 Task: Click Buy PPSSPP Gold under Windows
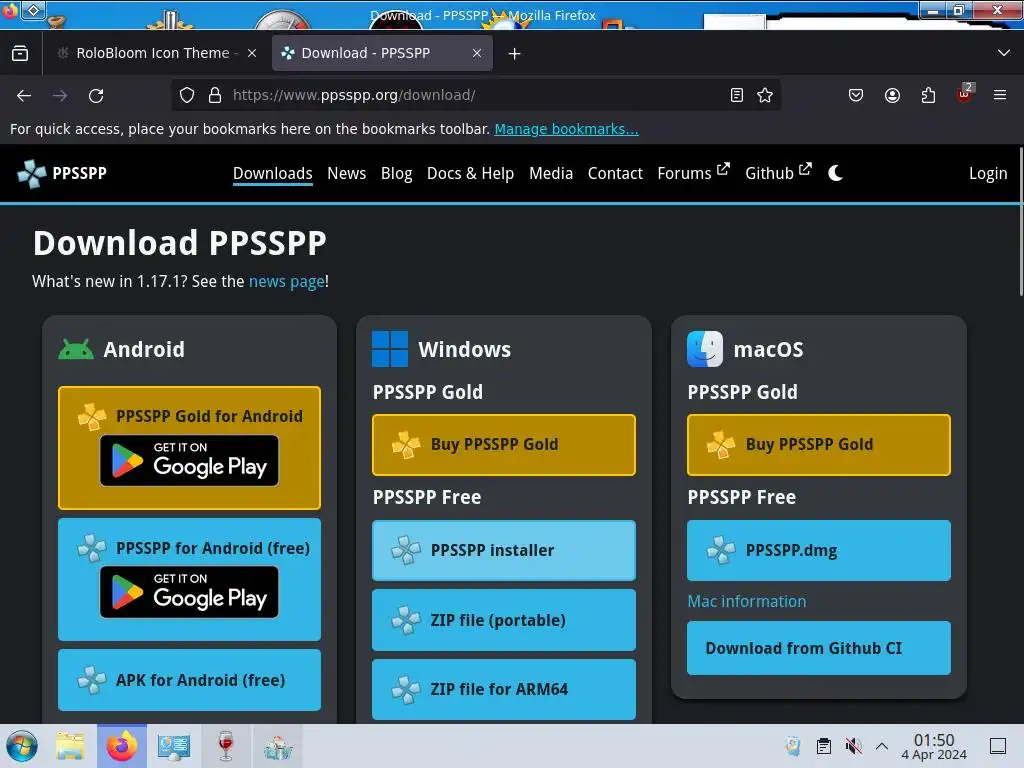pyautogui.click(x=504, y=445)
